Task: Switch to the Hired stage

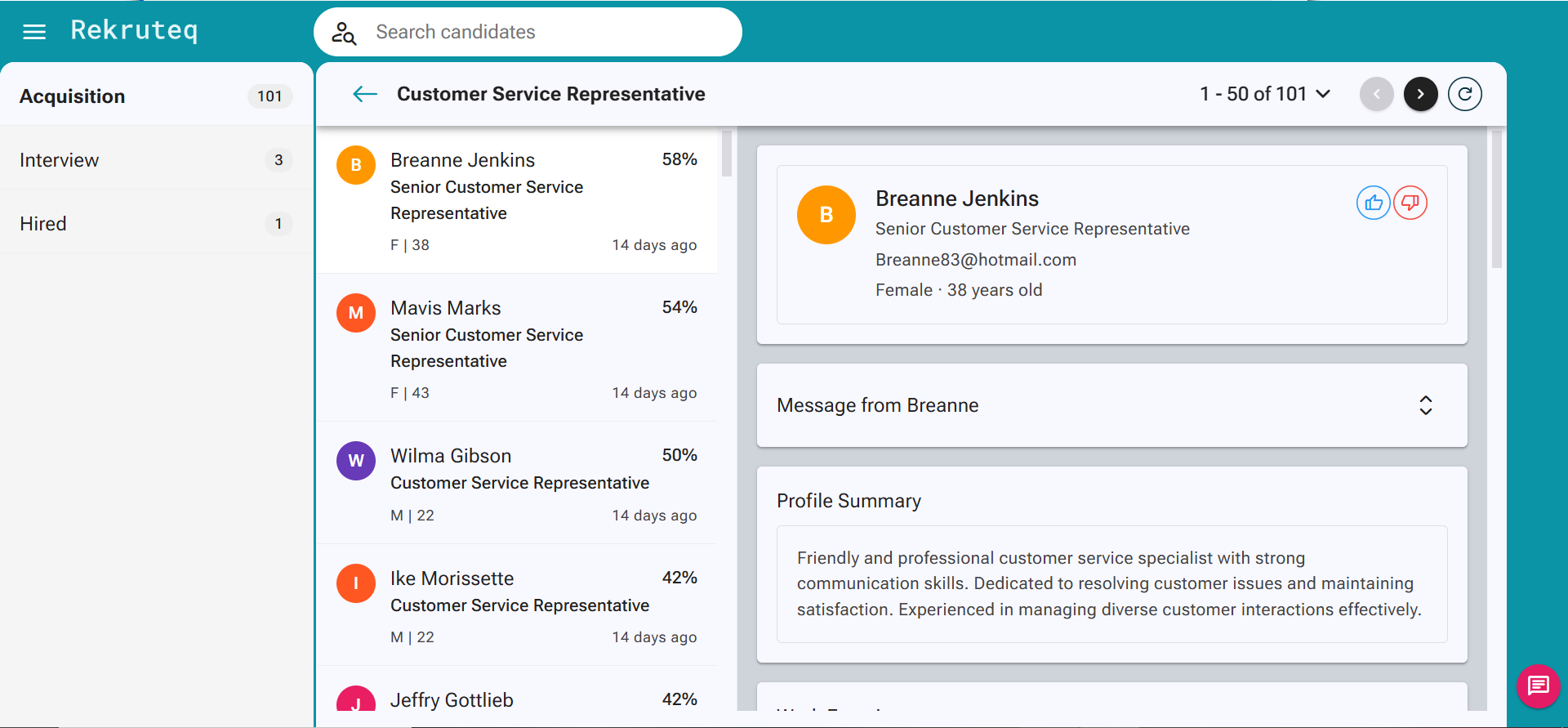Action: click(156, 223)
